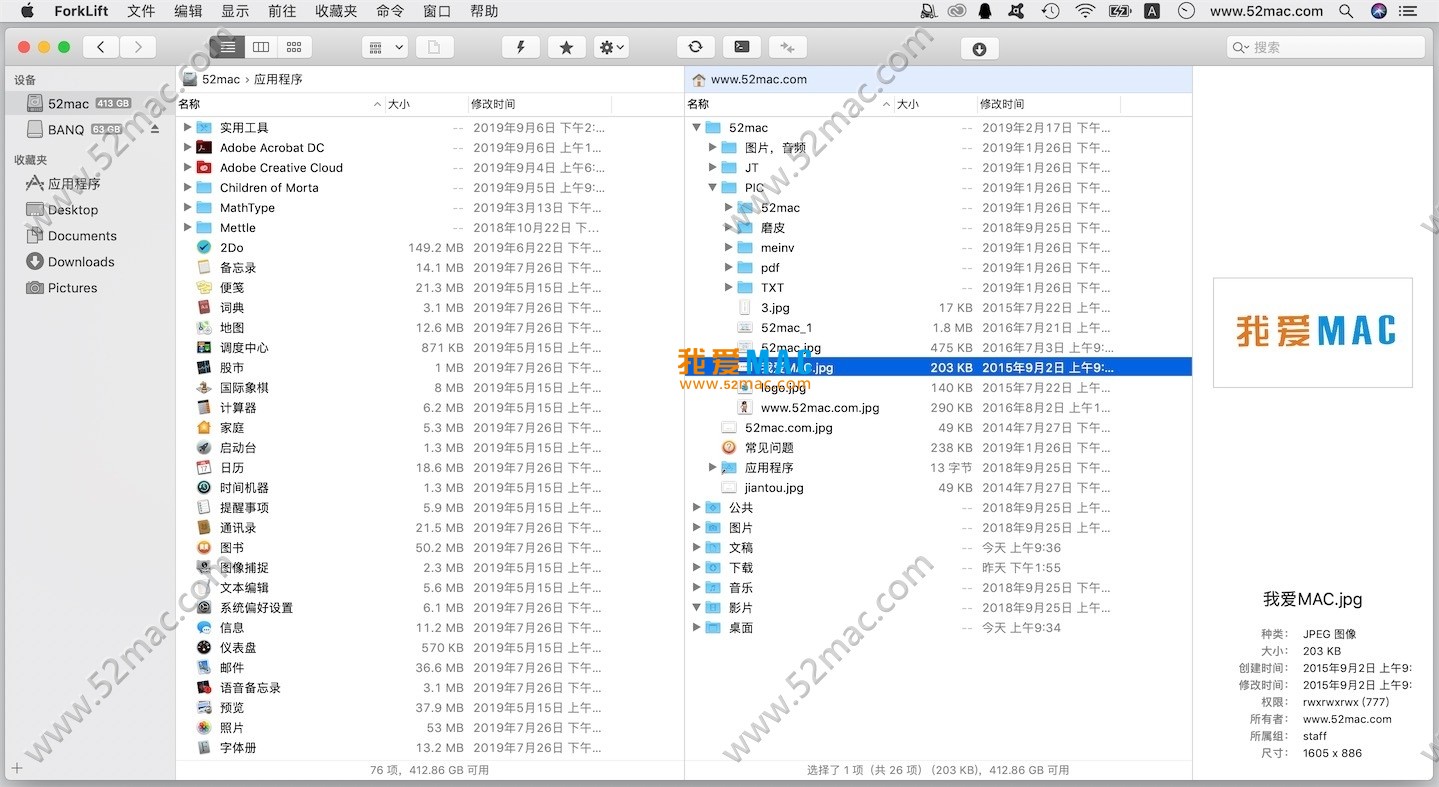Open the 文件 menu

point(142,11)
